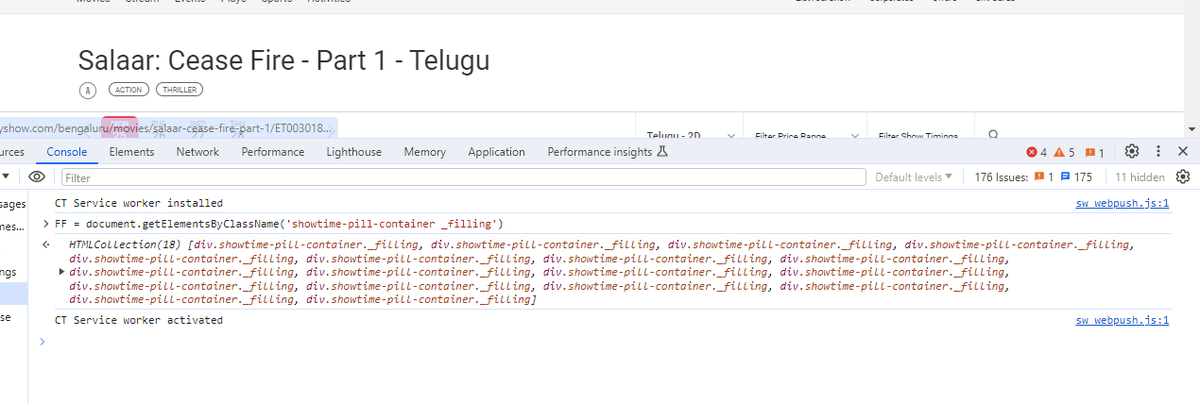This screenshot has height=404, width=1200.
Task: Open first sw_webpush.js:1 source link
Action: [1122, 203]
